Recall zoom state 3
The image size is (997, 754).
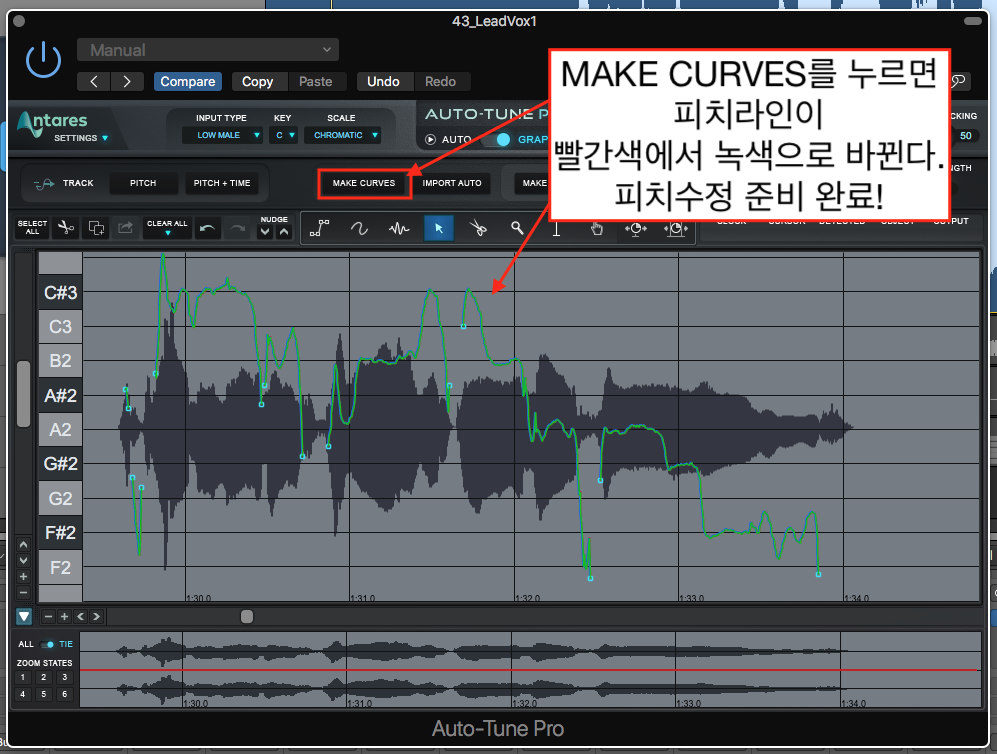pos(64,677)
